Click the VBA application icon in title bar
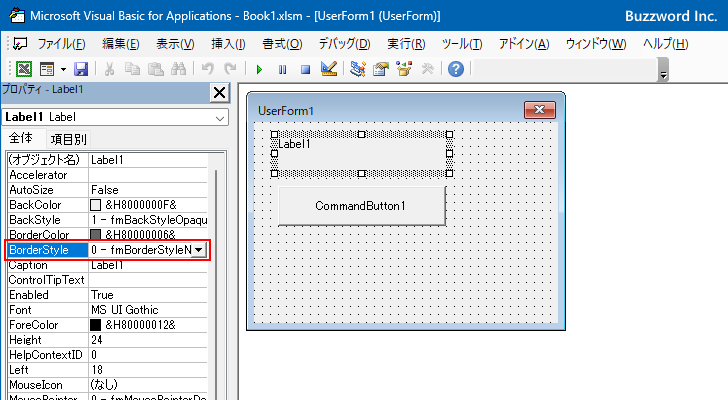Screen dimensions: 728x400 coord(17,15)
